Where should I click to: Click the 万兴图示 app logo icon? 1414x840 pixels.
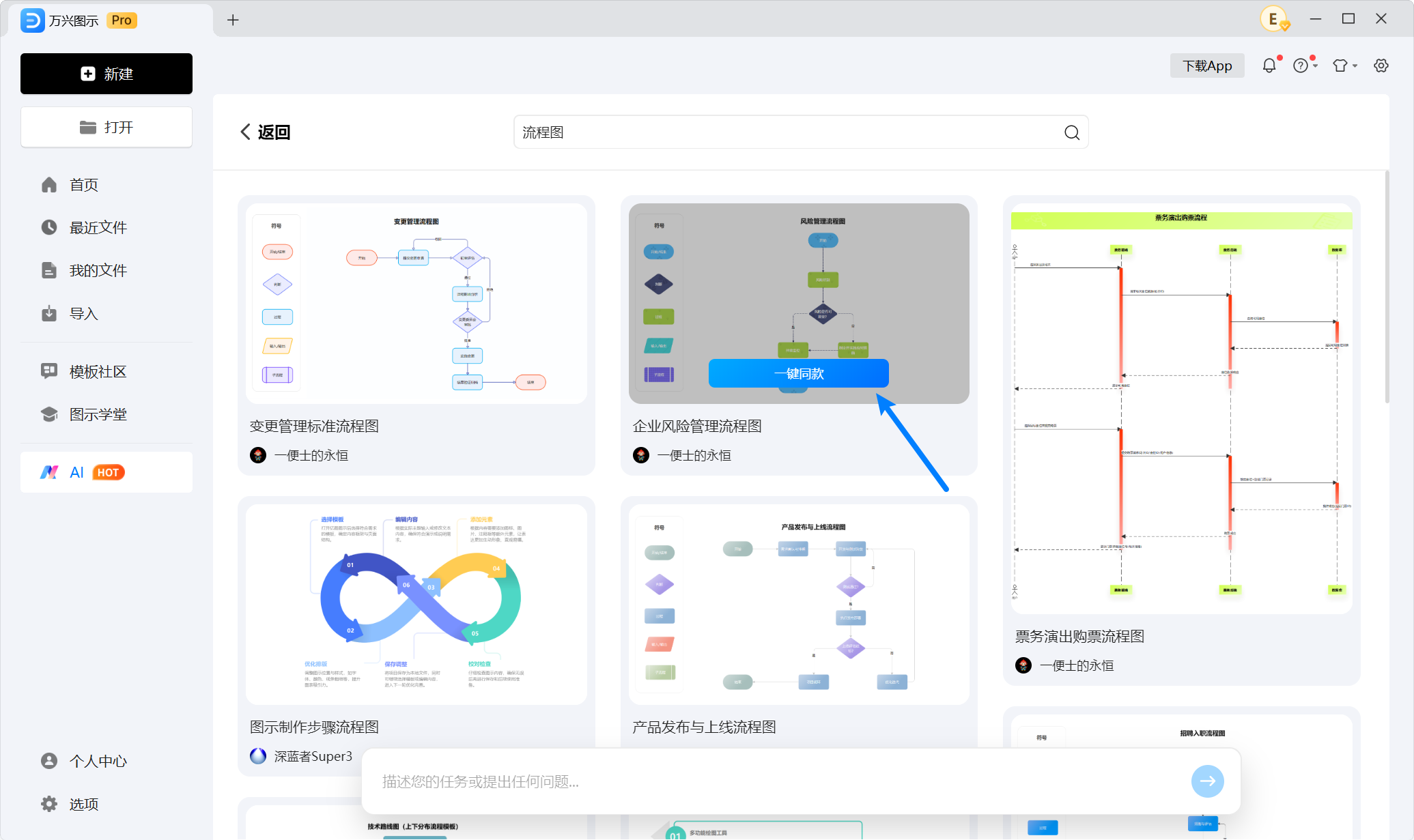[x=32, y=20]
